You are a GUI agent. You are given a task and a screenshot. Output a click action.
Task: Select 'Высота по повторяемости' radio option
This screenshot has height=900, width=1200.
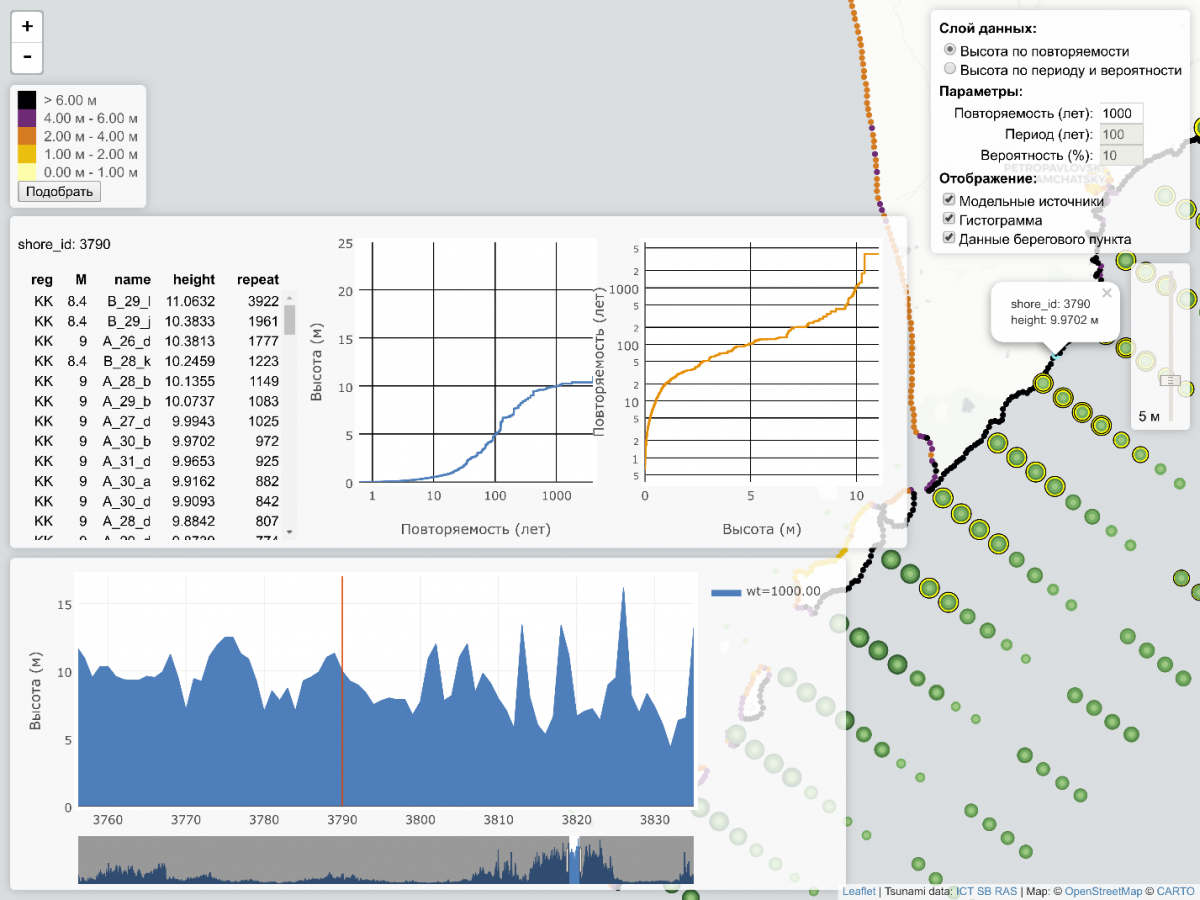pyautogui.click(x=950, y=51)
